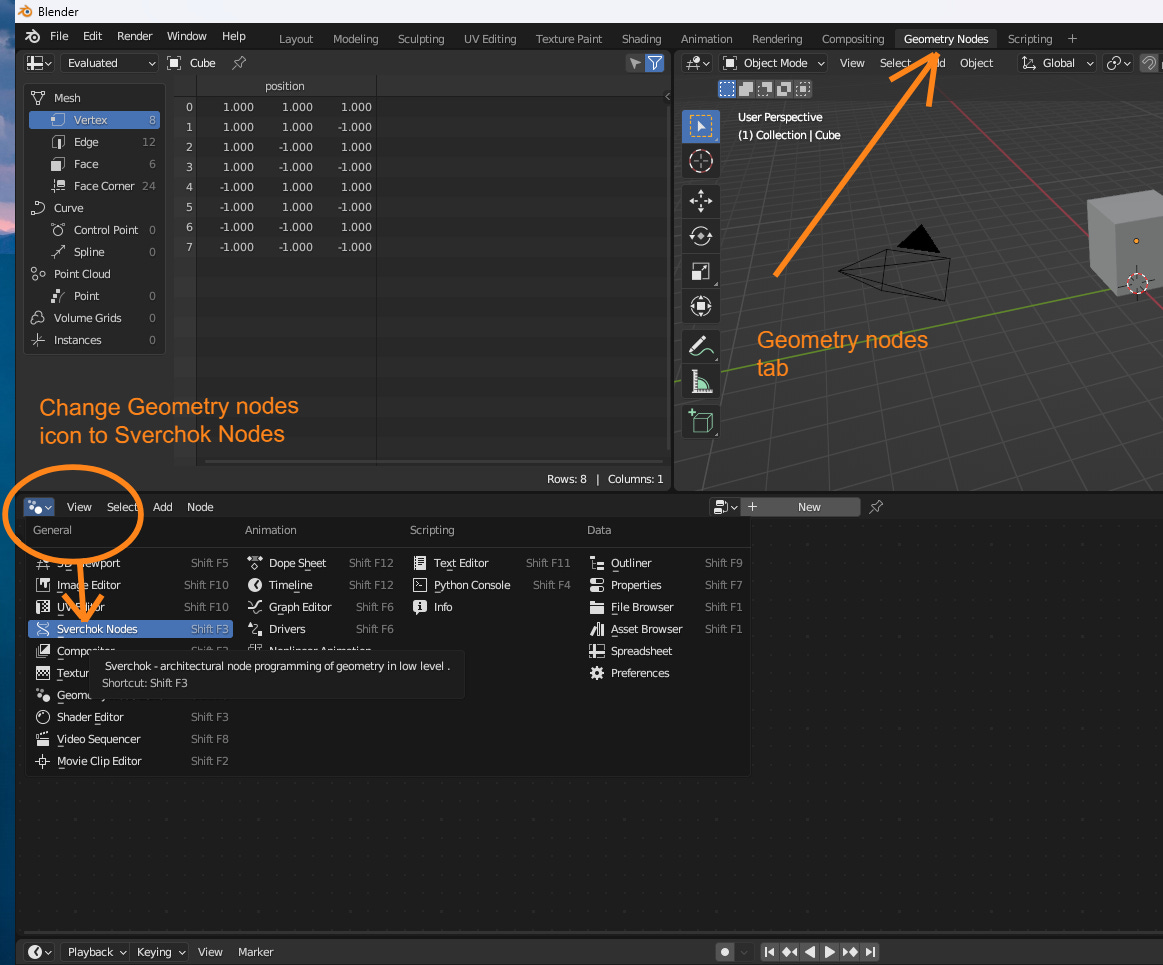Viewport: 1163px width, 965px height.
Task: Open the File menu
Action: [59, 36]
